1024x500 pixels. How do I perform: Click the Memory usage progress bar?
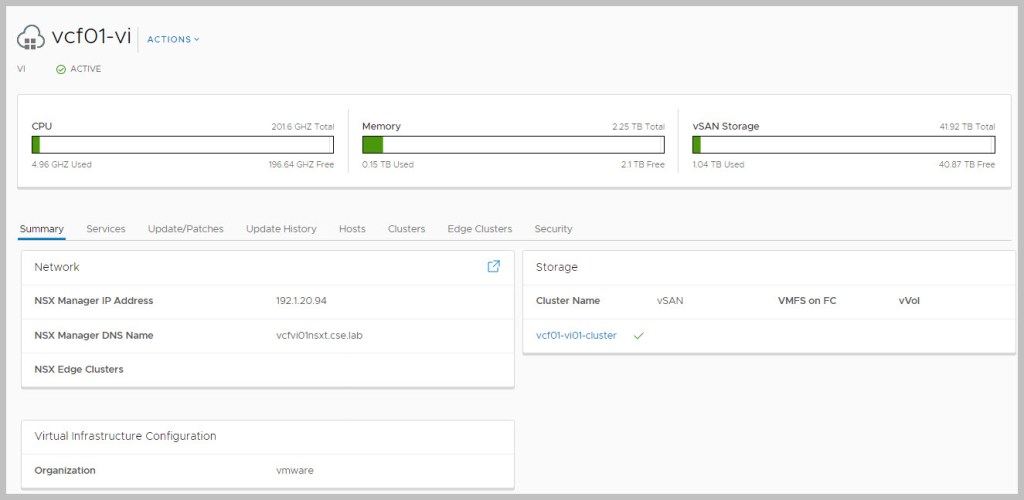(513, 145)
